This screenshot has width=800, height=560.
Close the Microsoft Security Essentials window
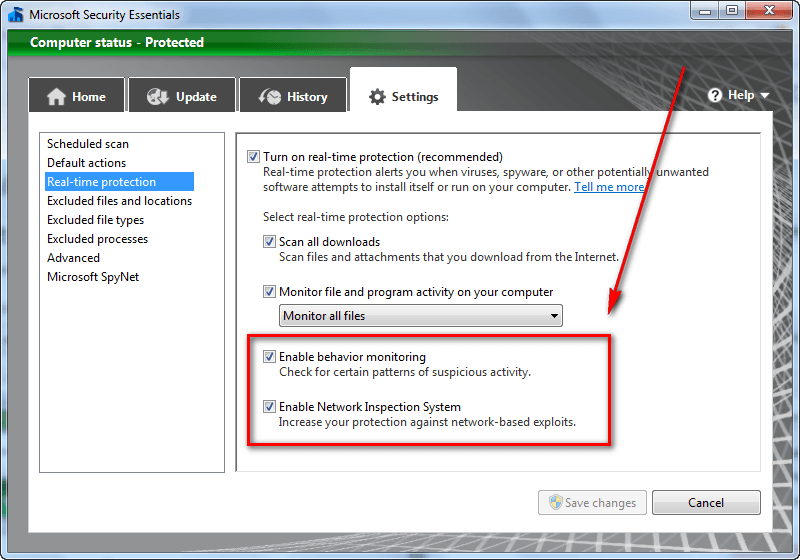click(x=769, y=10)
